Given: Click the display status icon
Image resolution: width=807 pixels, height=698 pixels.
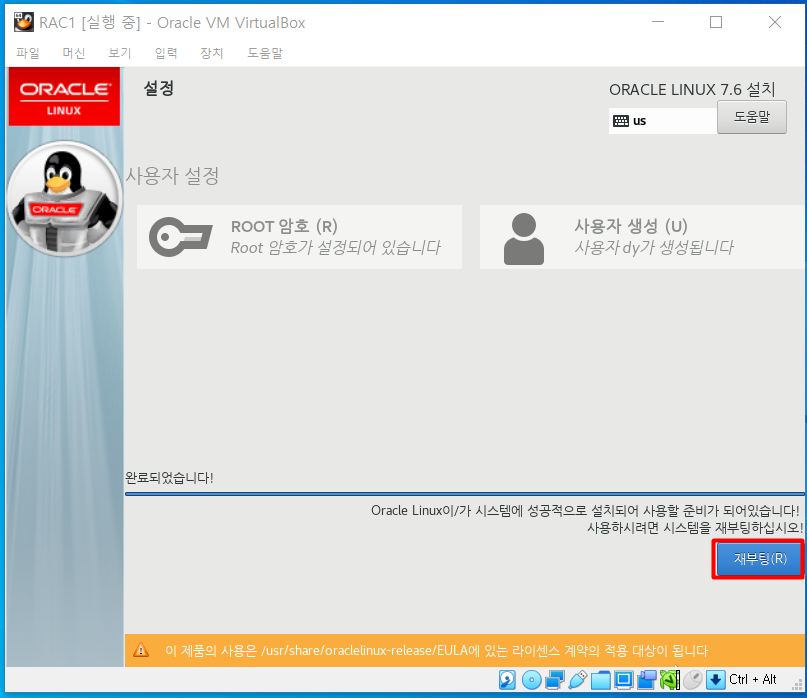Looking at the screenshot, I should [623, 679].
